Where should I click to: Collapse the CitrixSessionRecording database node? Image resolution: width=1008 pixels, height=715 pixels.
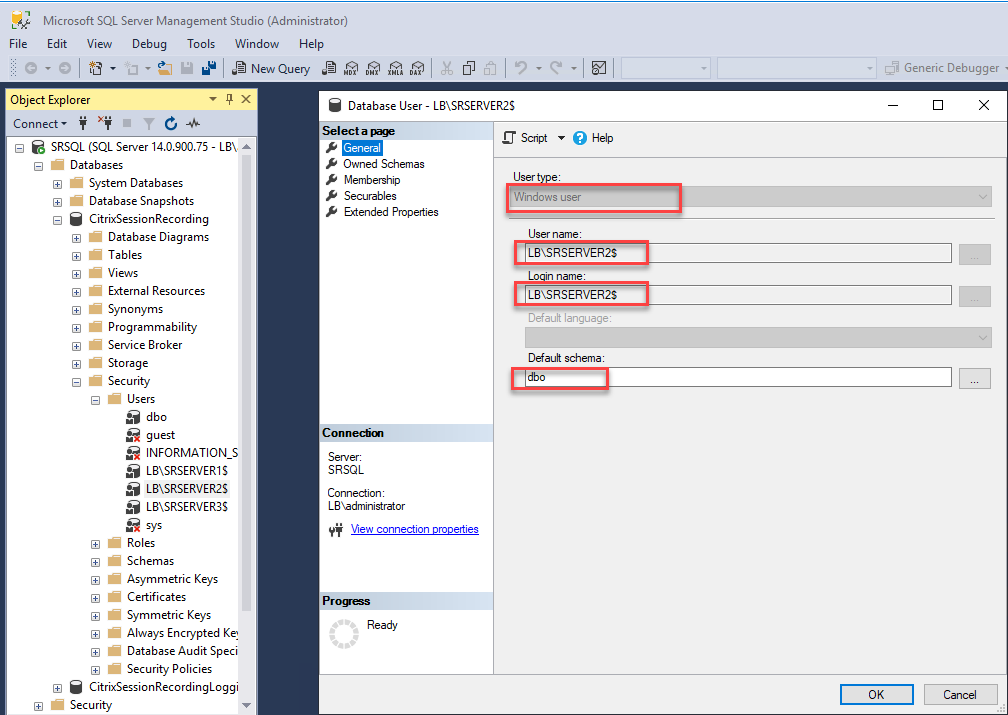[x=58, y=219]
